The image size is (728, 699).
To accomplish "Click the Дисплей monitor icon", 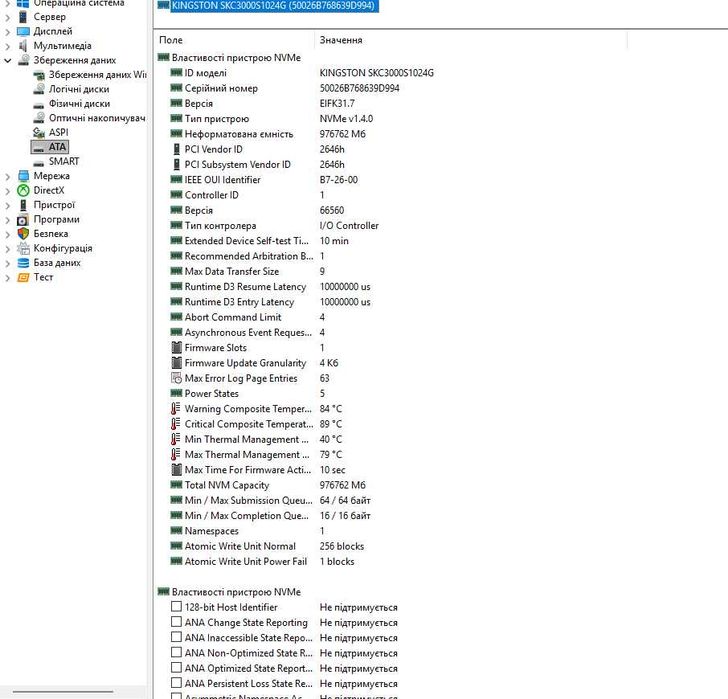I will pos(23,31).
